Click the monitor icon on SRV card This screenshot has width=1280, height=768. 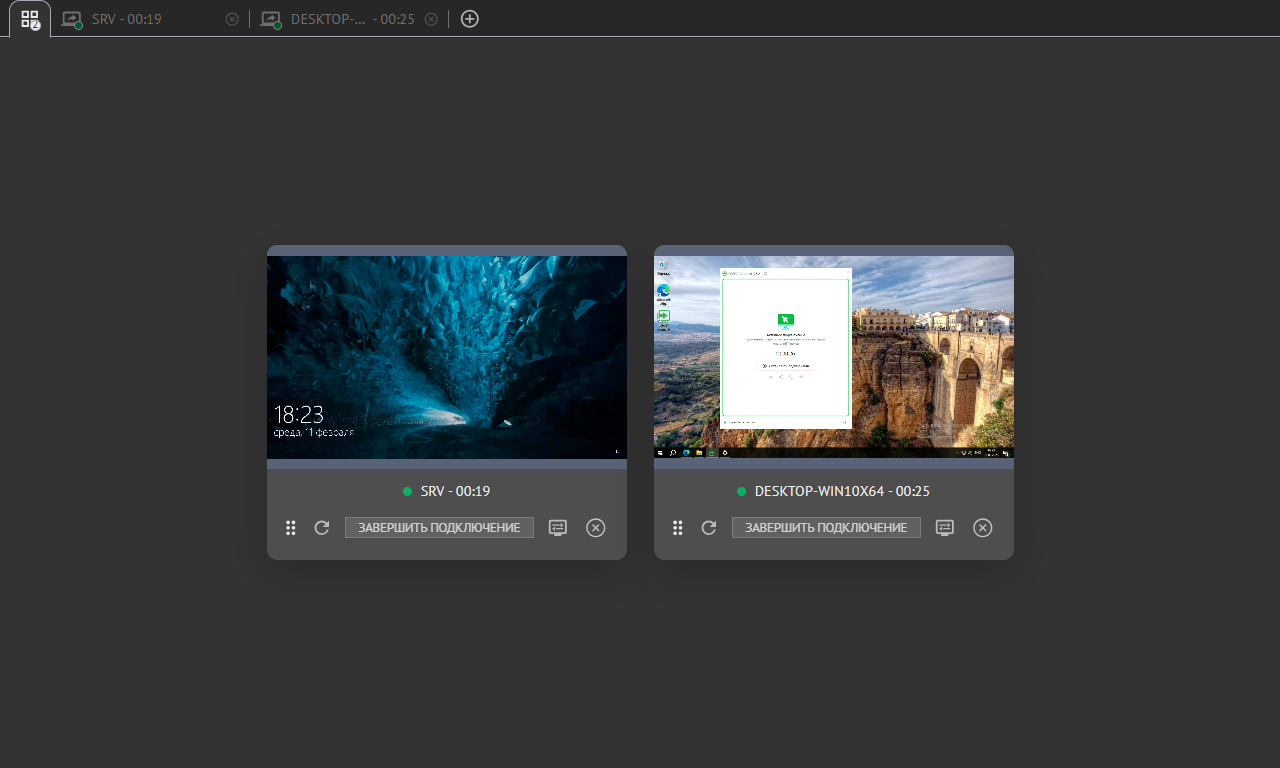558,528
